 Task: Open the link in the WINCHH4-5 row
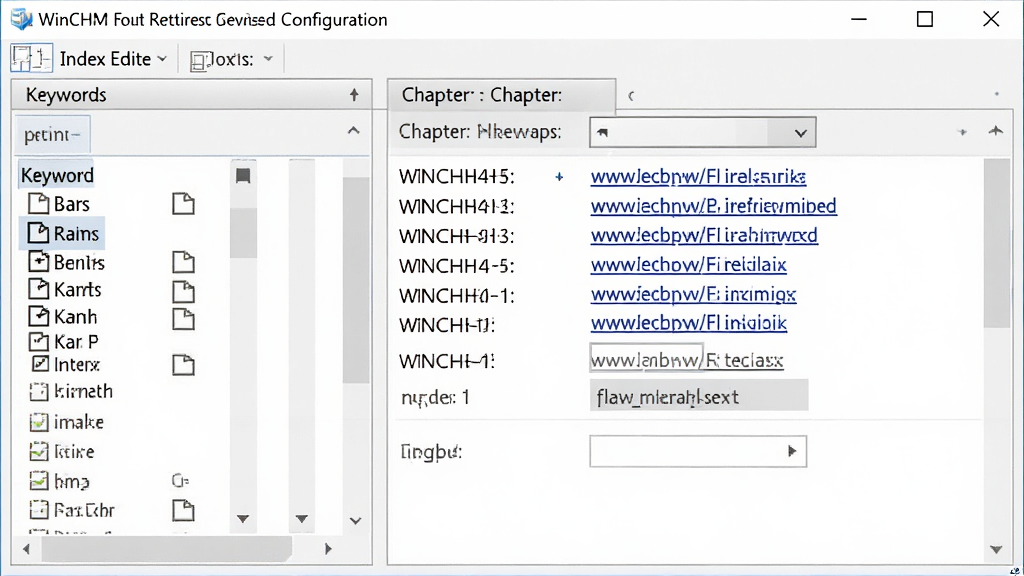point(688,264)
